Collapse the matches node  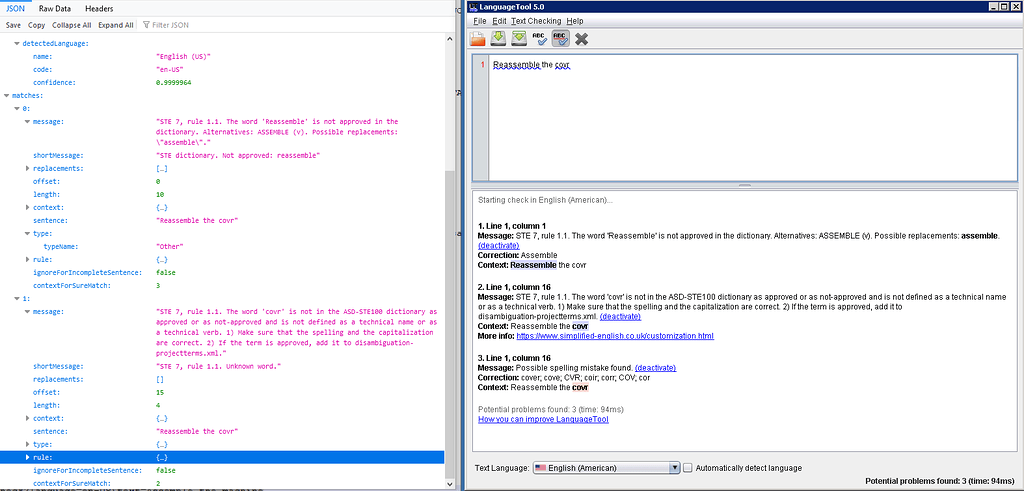coord(7,95)
